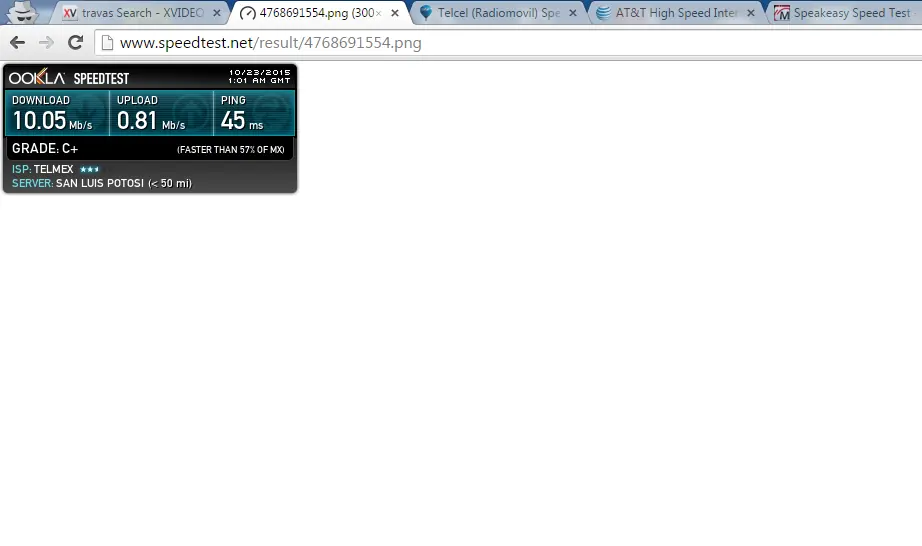Click the 45 ms ping value
Image resolution: width=922 pixels, height=546 pixels.
coord(242,120)
